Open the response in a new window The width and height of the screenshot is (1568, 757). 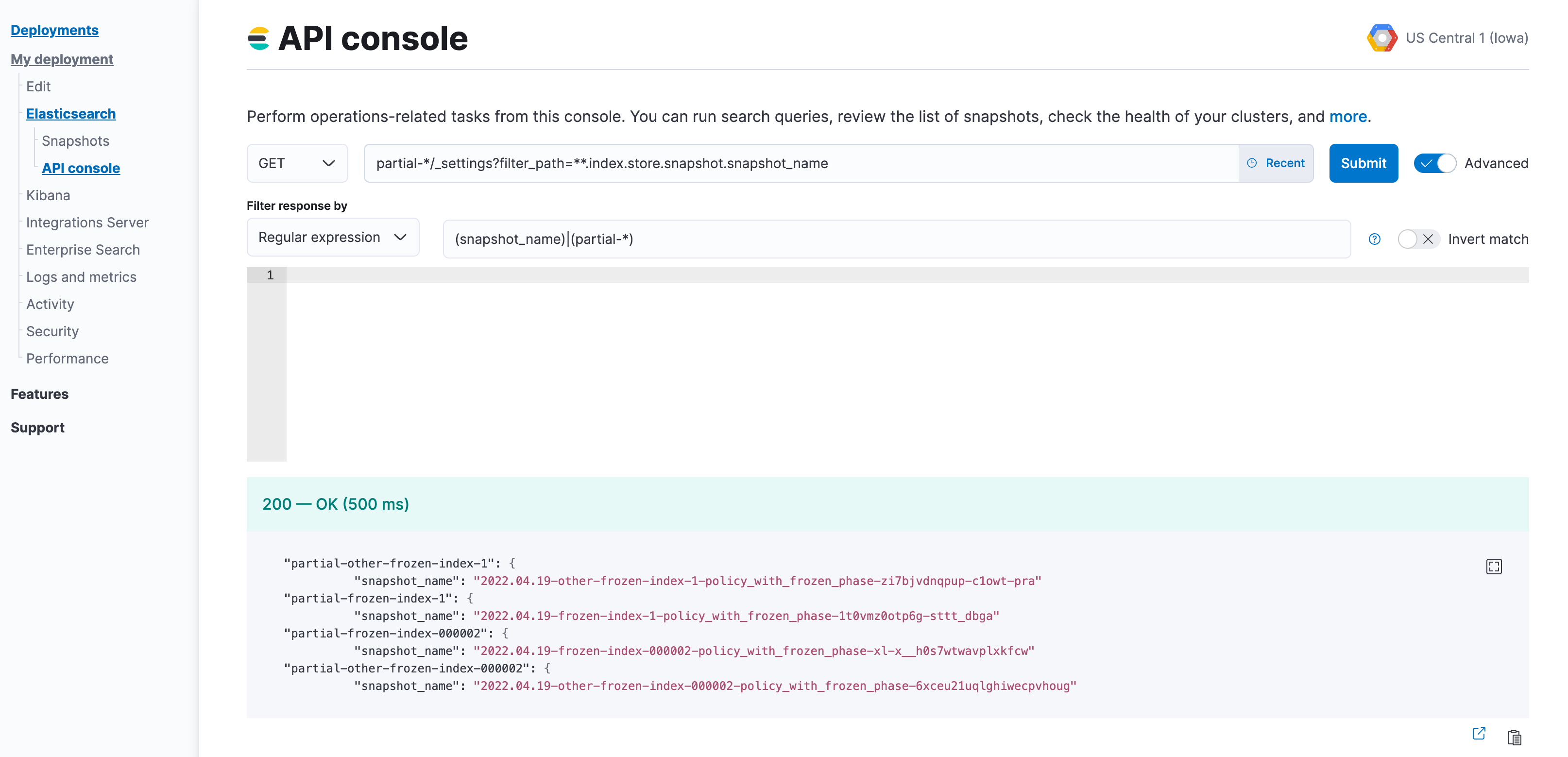(1478, 733)
